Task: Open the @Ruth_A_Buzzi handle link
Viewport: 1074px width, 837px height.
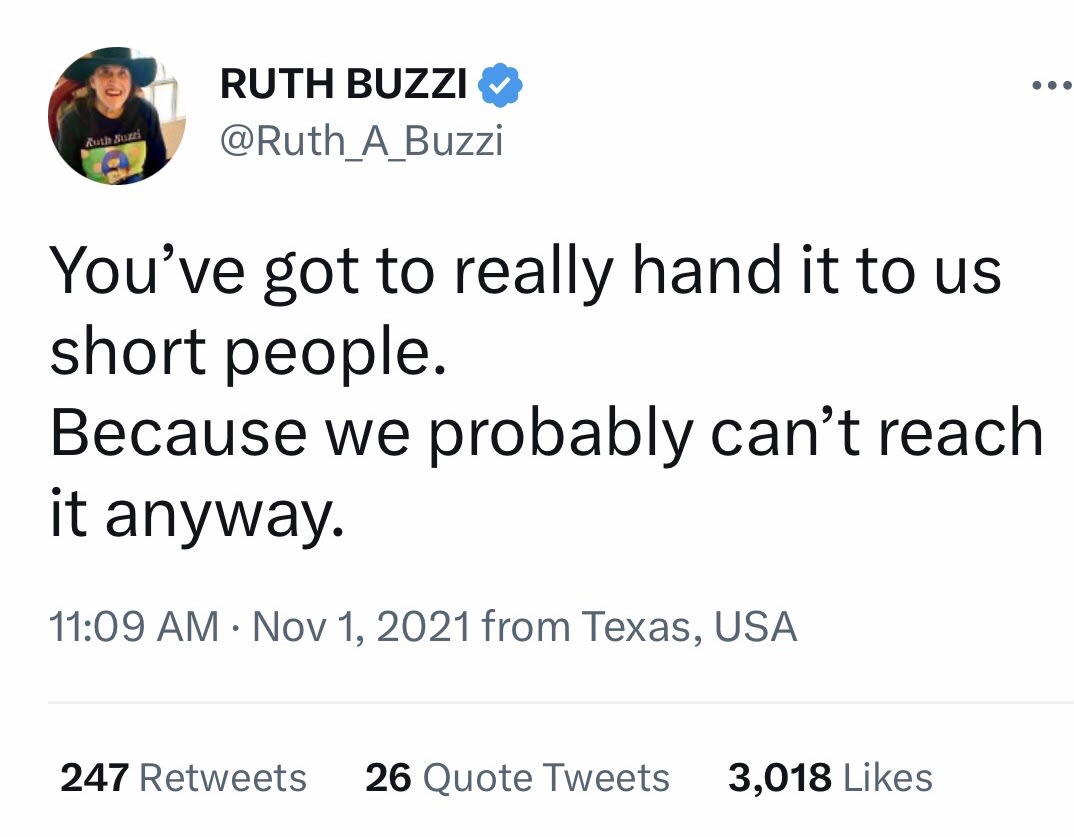Action: pyautogui.click(x=361, y=142)
